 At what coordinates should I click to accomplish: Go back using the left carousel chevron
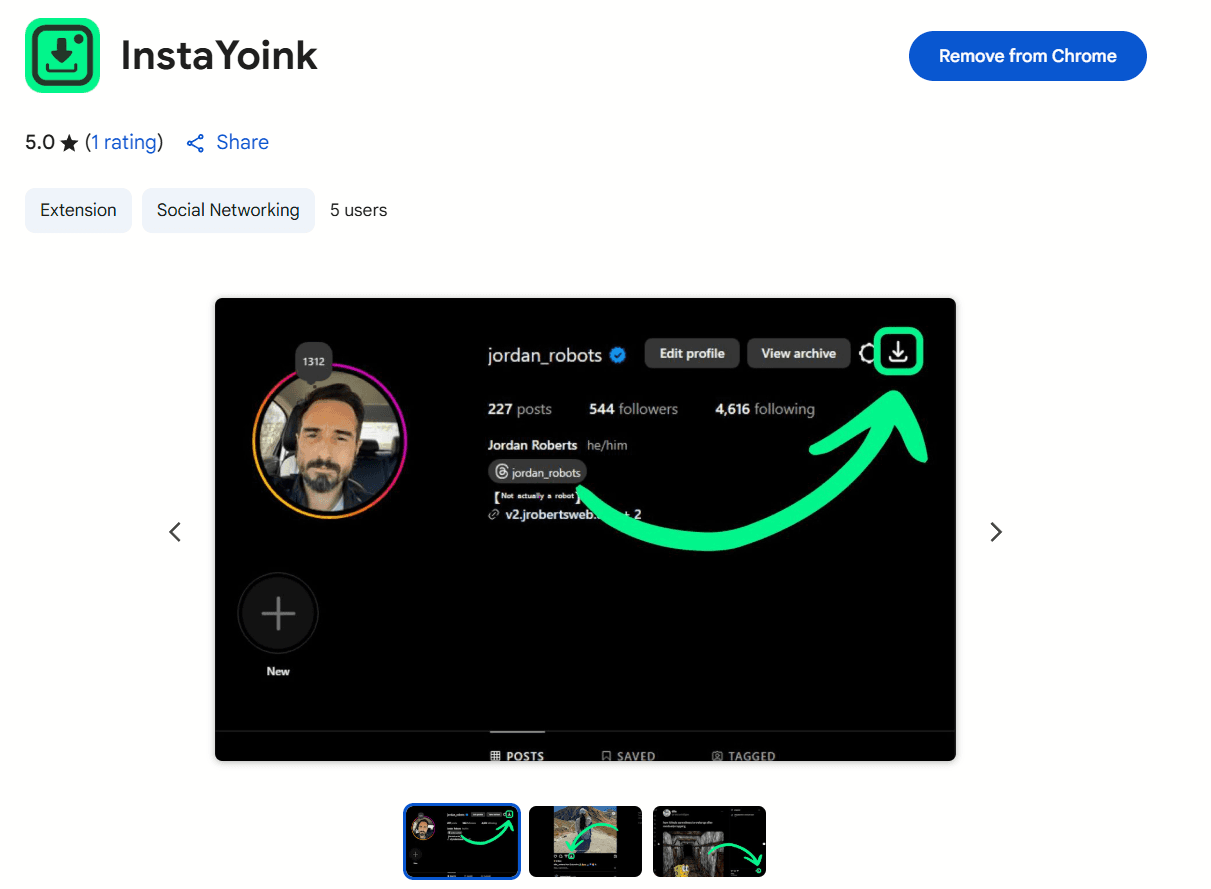[x=175, y=531]
